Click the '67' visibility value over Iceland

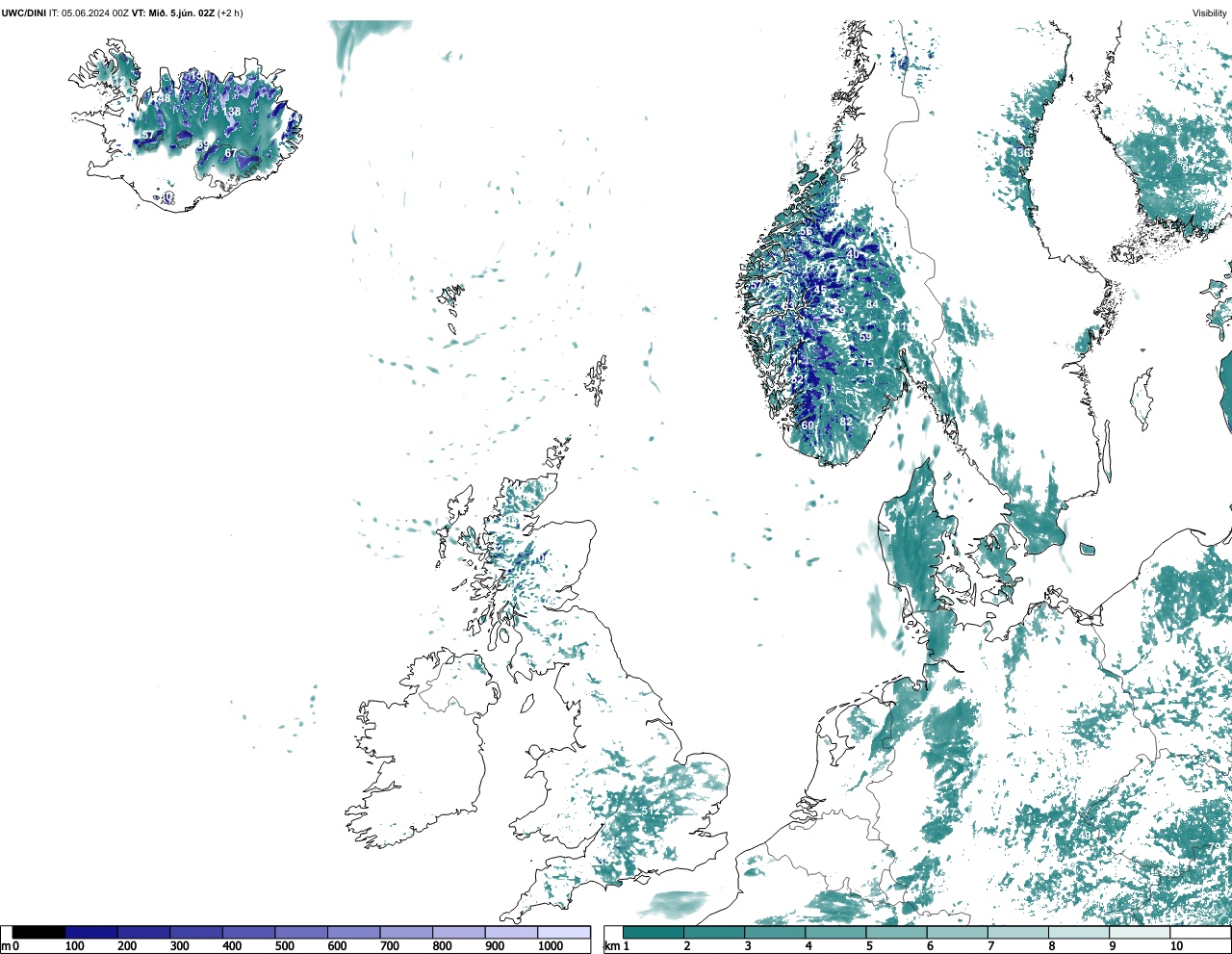coord(230,153)
